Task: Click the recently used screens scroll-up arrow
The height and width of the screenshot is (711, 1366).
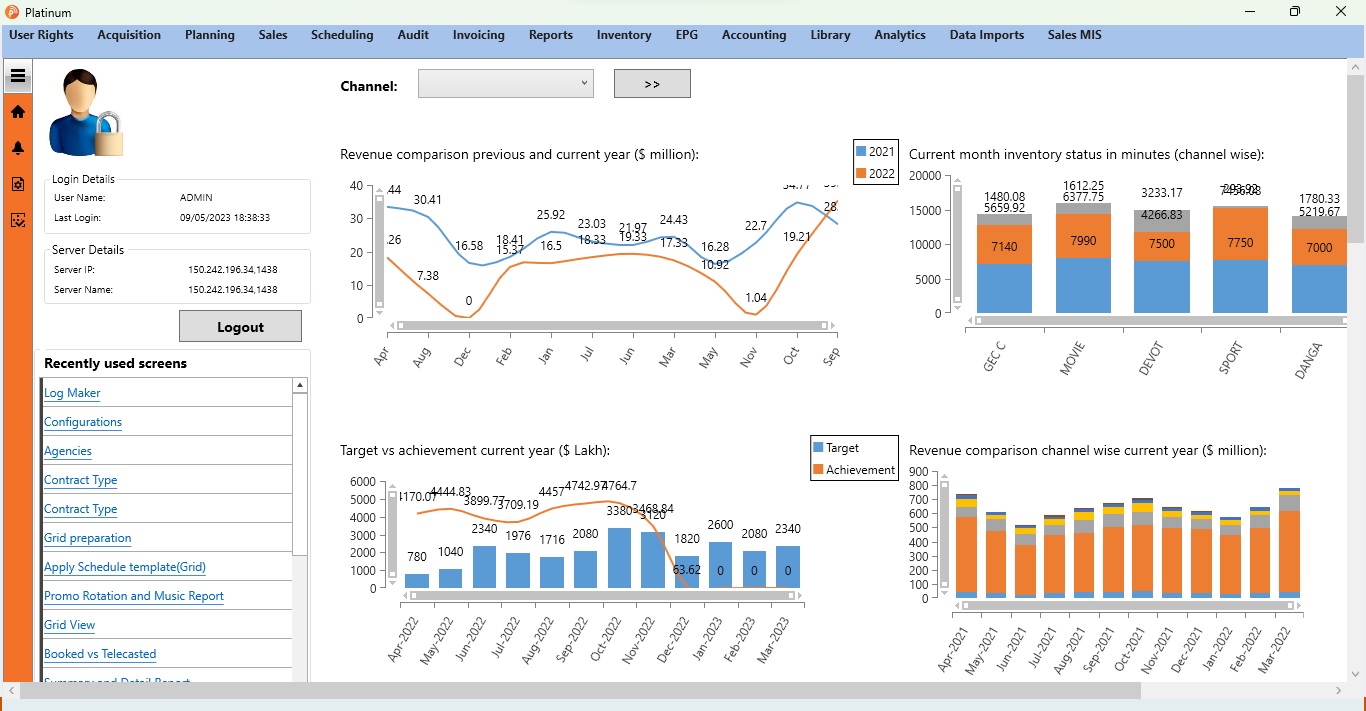Action: point(299,386)
